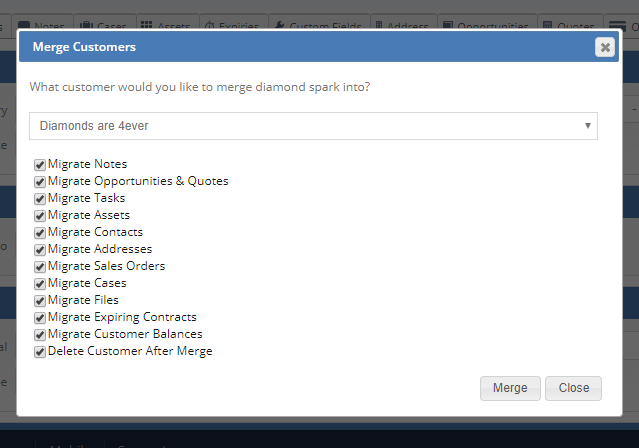Switch to the Opportunities tab
This screenshot has height=448, width=639.
487,25
